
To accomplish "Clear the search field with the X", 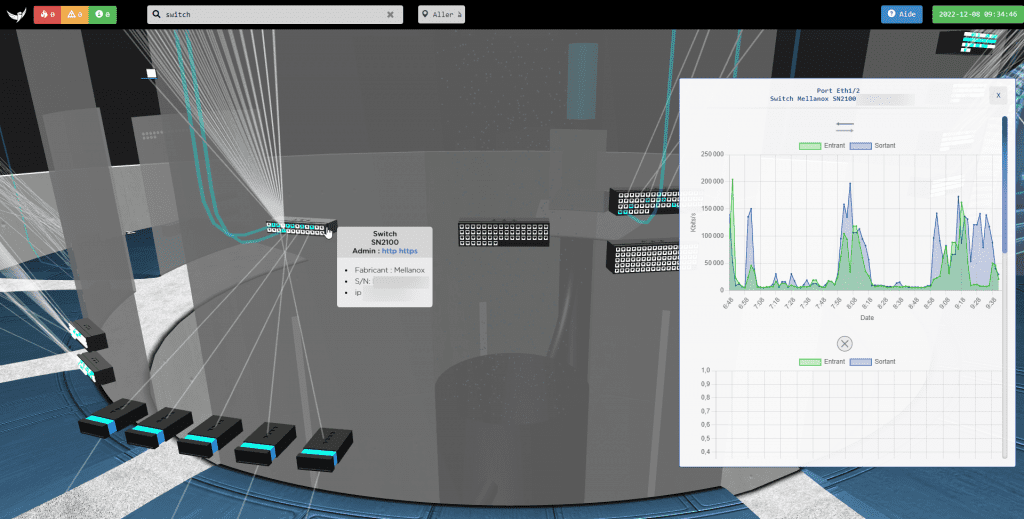I will (391, 14).
